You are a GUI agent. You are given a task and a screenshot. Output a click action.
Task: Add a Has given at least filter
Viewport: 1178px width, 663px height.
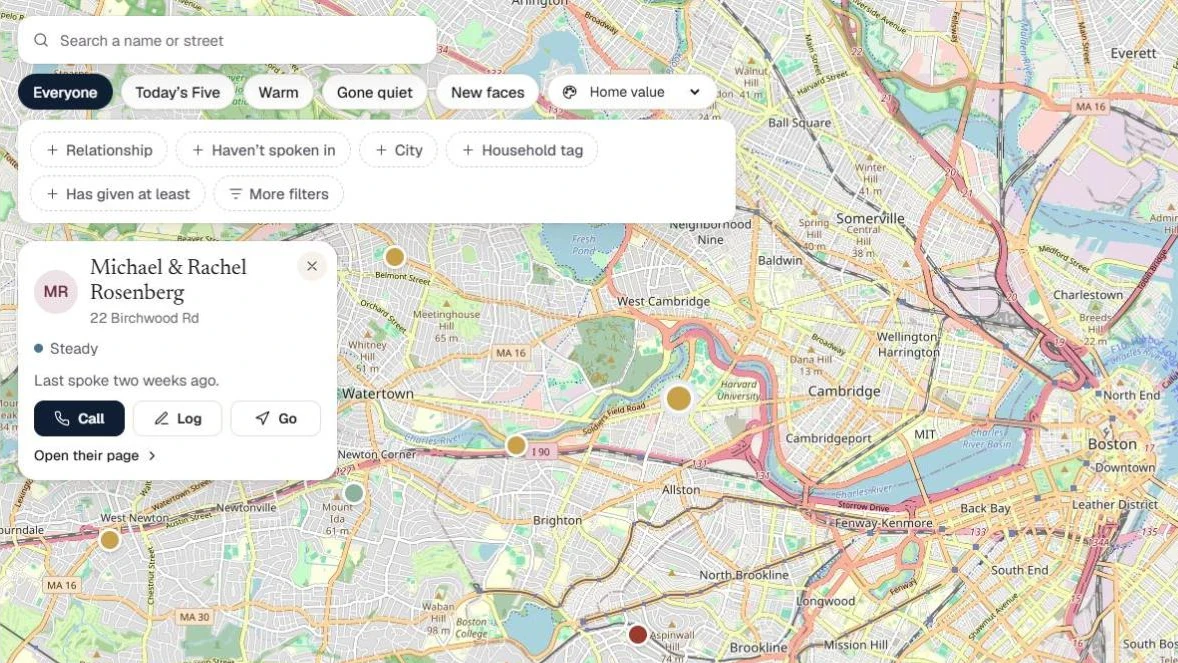click(x=118, y=194)
